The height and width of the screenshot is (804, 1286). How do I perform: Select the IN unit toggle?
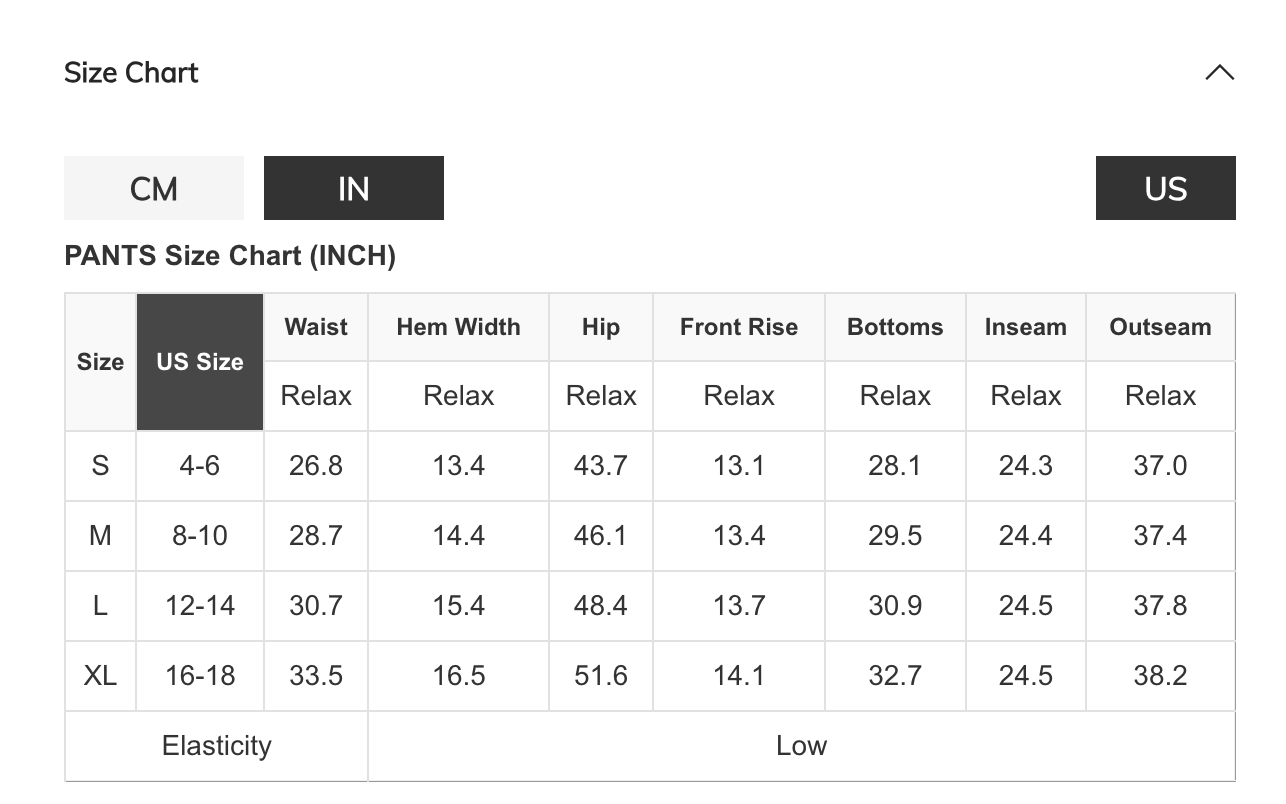(x=353, y=188)
